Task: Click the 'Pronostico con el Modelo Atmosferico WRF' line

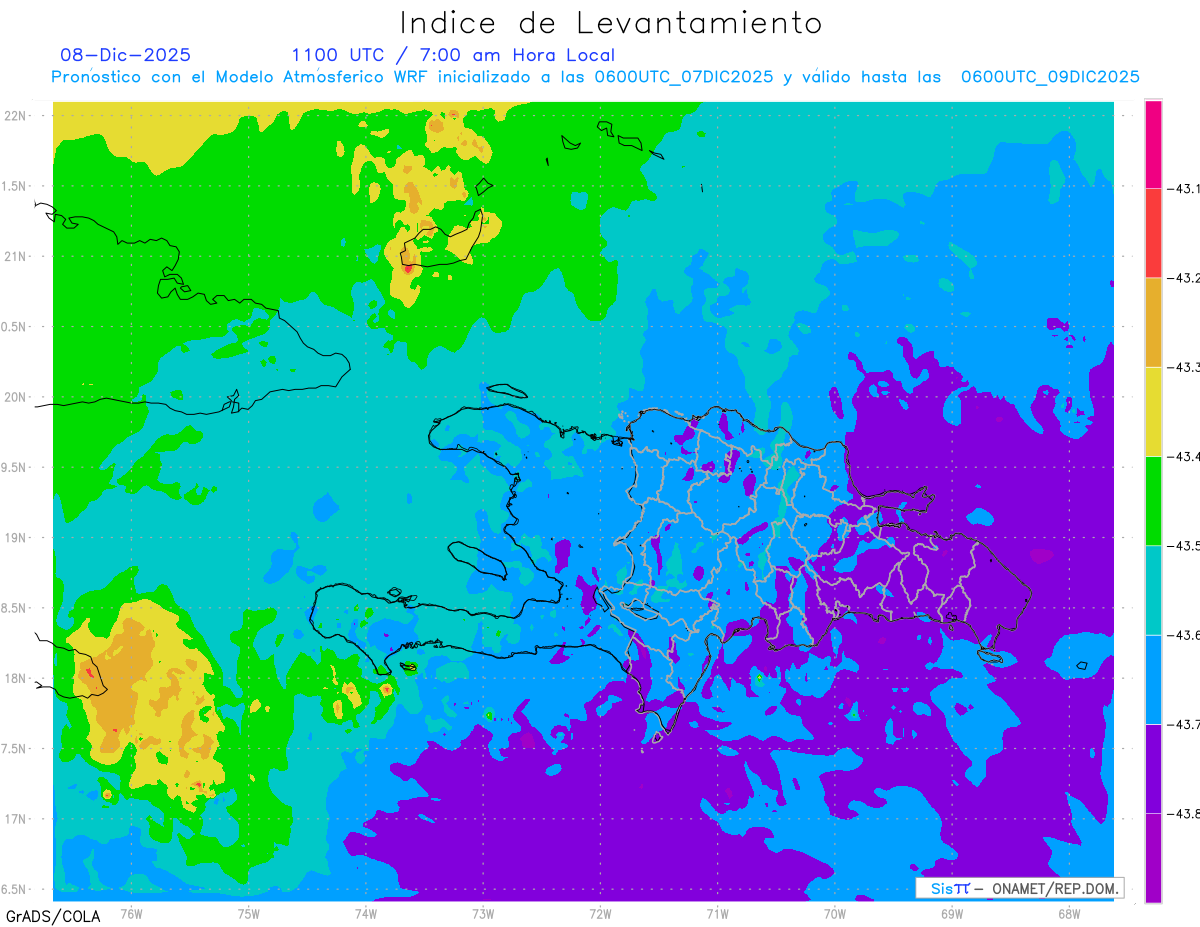Action: pos(596,77)
